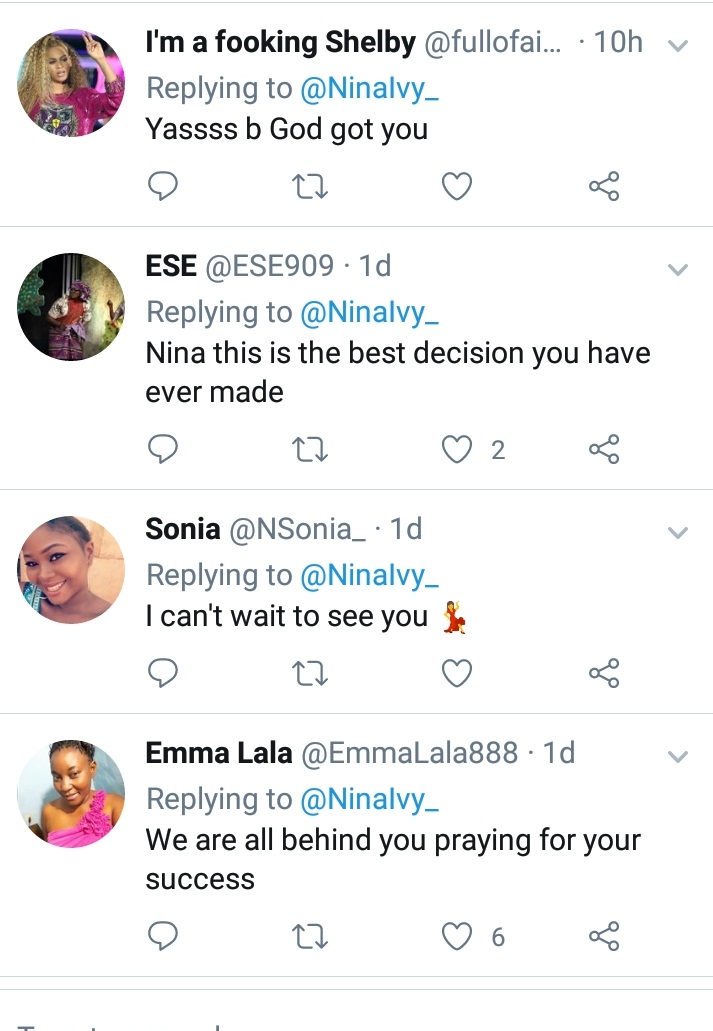Like ESE's tweet with 2 likes
The height and width of the screenshot is (1031, 713).
457,450
